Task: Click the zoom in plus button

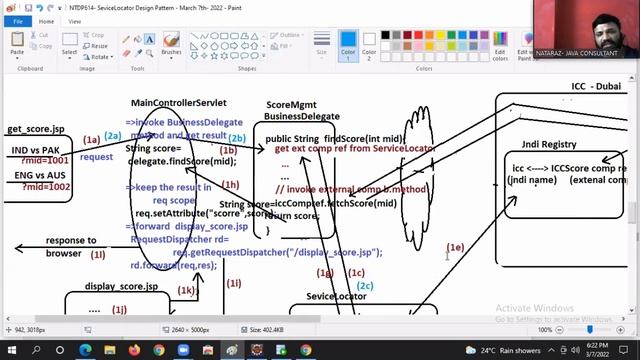Action: point(620,330)
